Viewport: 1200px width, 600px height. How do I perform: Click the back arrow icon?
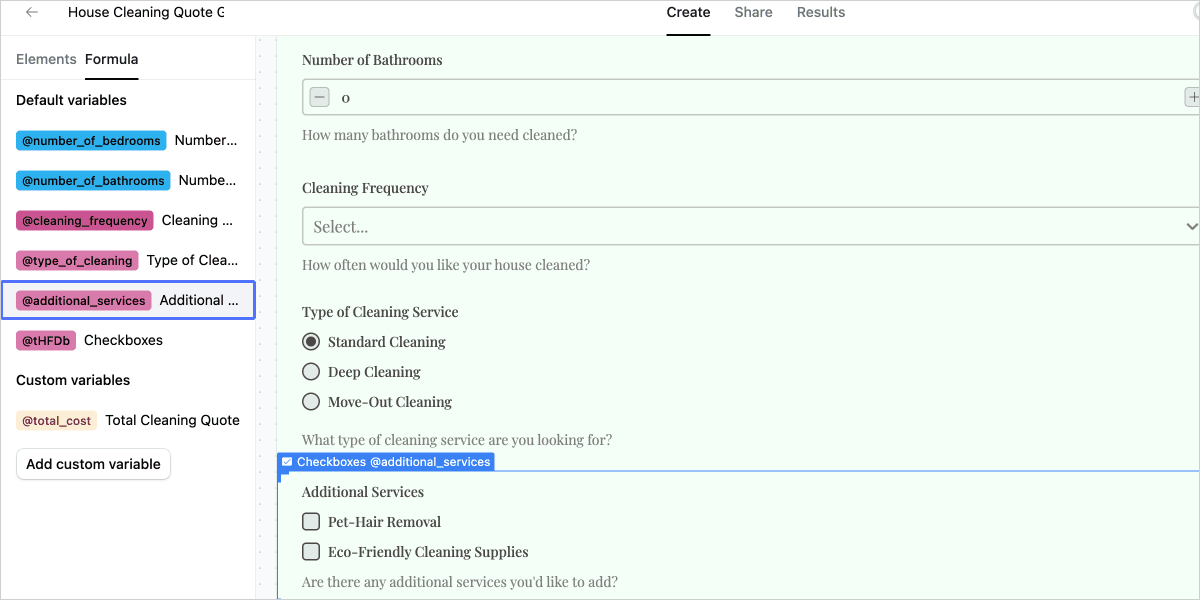click(32, 13)
